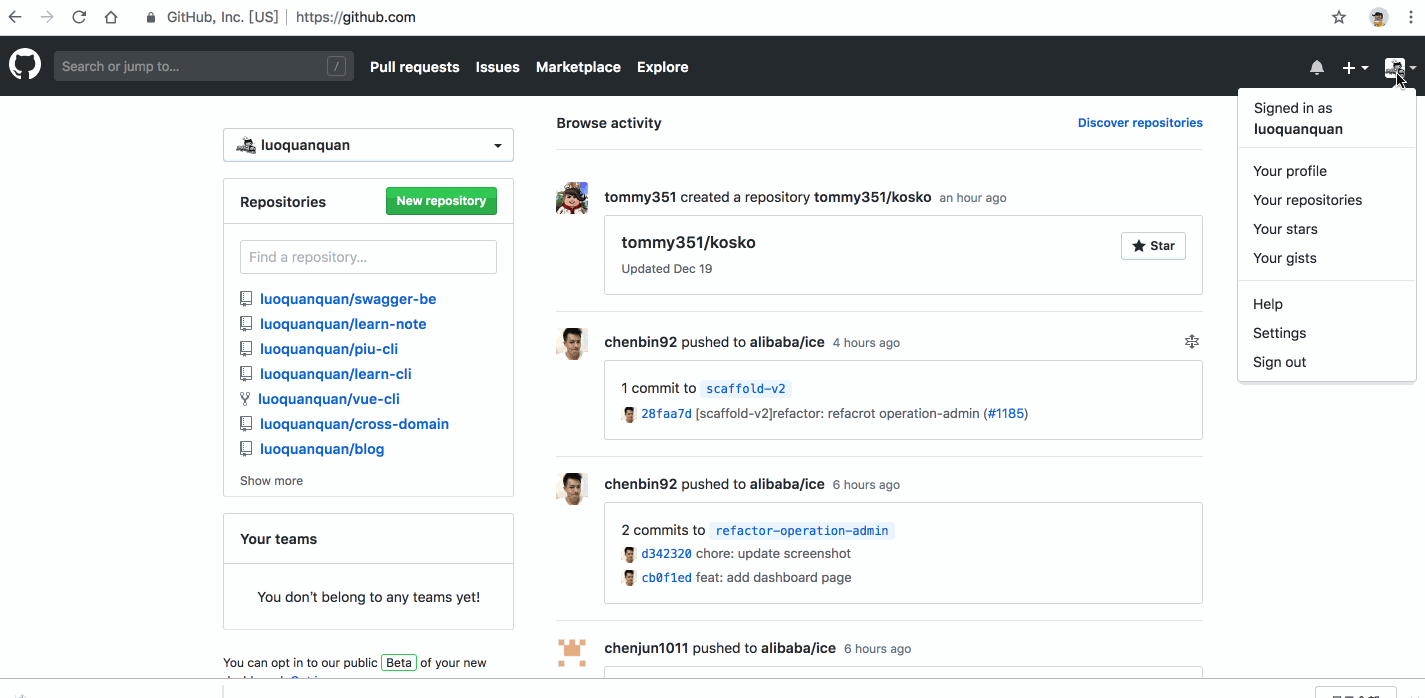Open Pull requests in the header
1425x698 pixels.
pyautogui.click(x=414, y=67)
